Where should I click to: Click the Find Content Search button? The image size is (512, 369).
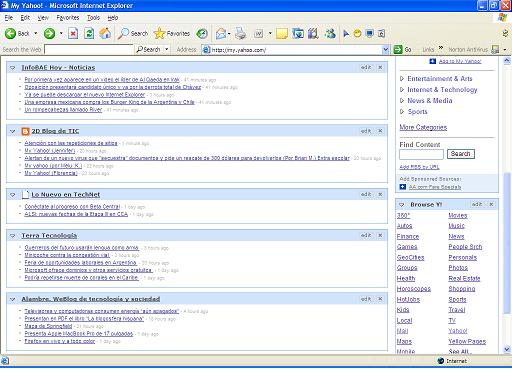[x=461, y=154]
